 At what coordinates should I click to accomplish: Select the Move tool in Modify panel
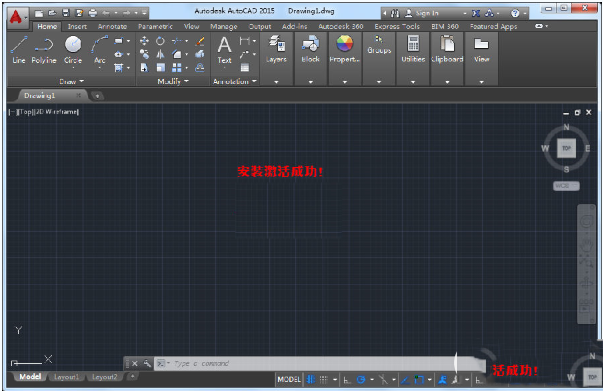coord(144,41)
